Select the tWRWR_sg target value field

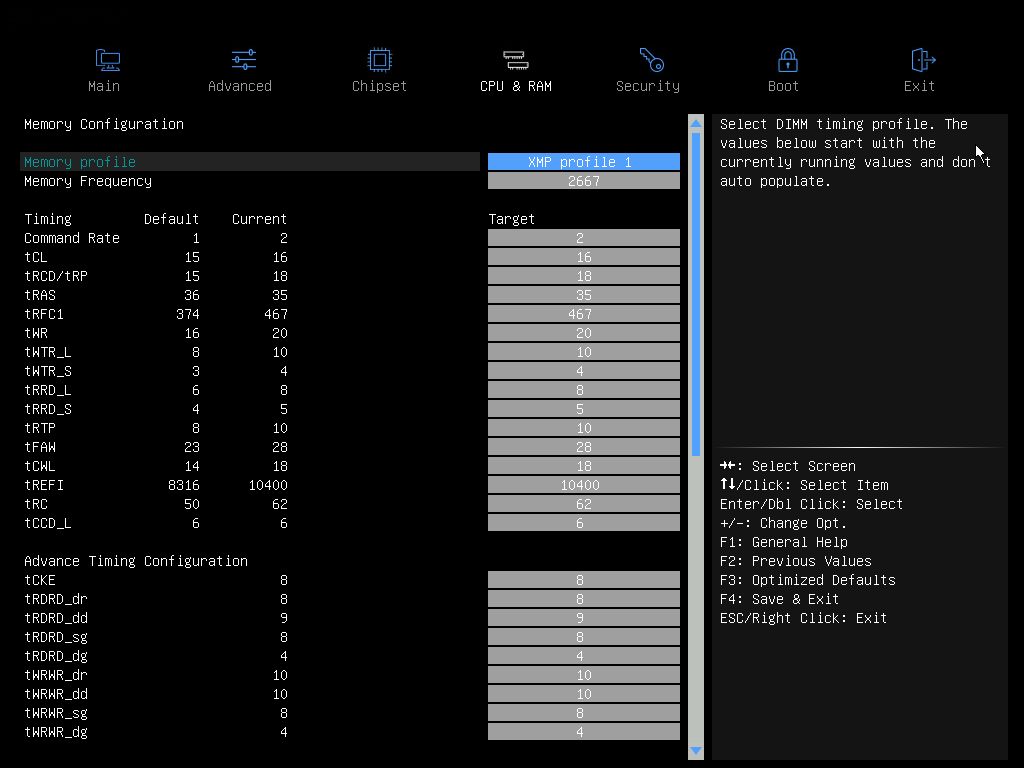[584, 712]
